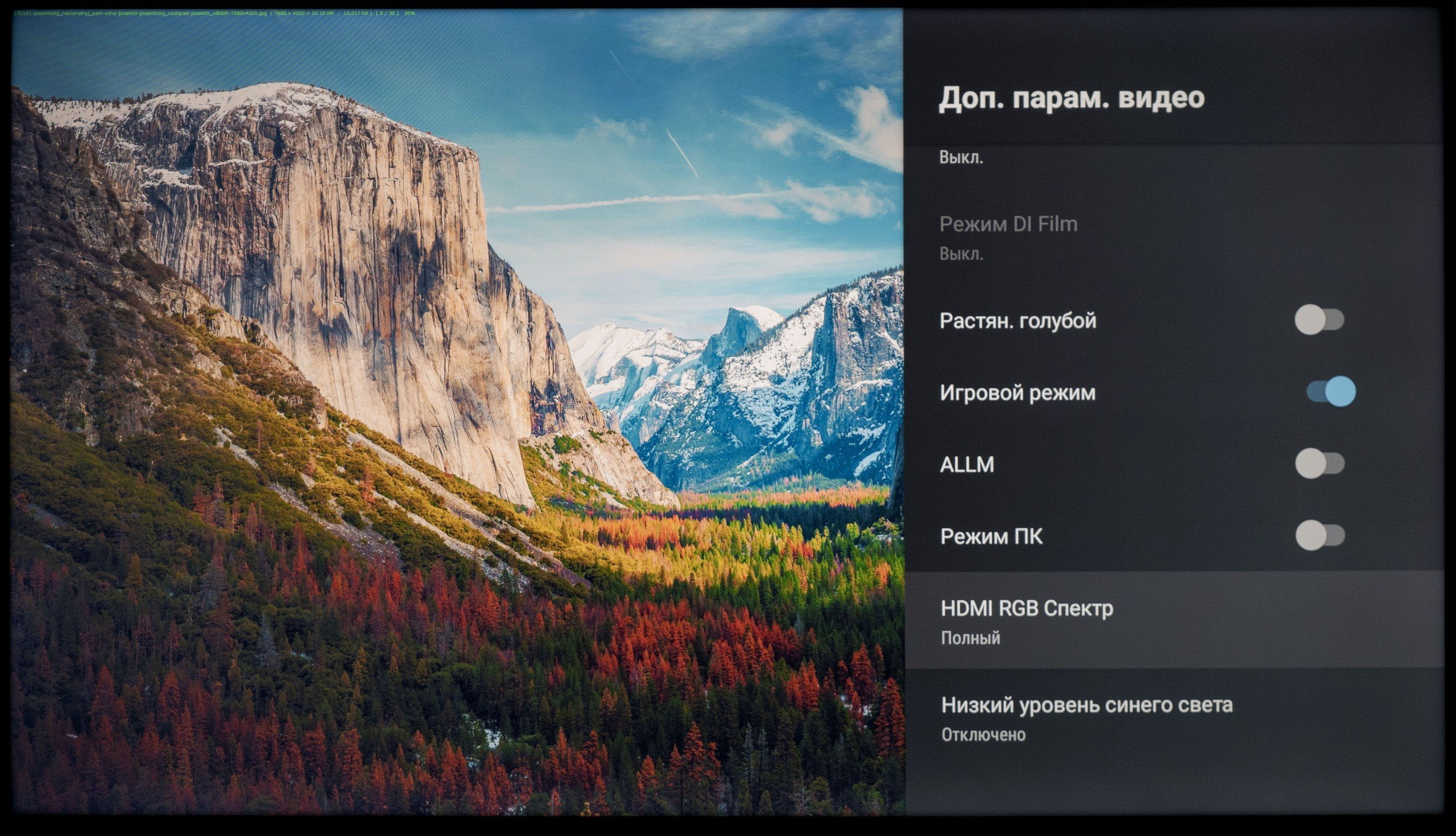Click the Выкл. value under Режим DI Film
The image size is (1456, 836).
pyautogui.click(x=961, y=254)
